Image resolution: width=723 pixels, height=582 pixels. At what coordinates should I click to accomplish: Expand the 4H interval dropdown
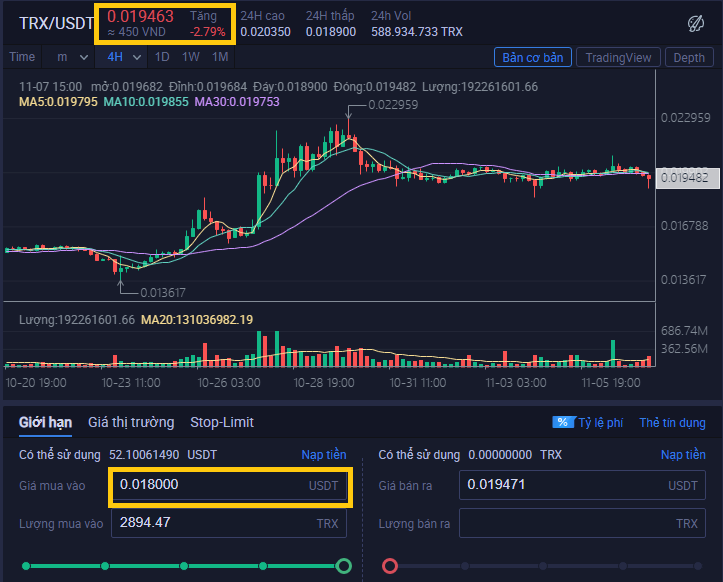click(122, 57)
